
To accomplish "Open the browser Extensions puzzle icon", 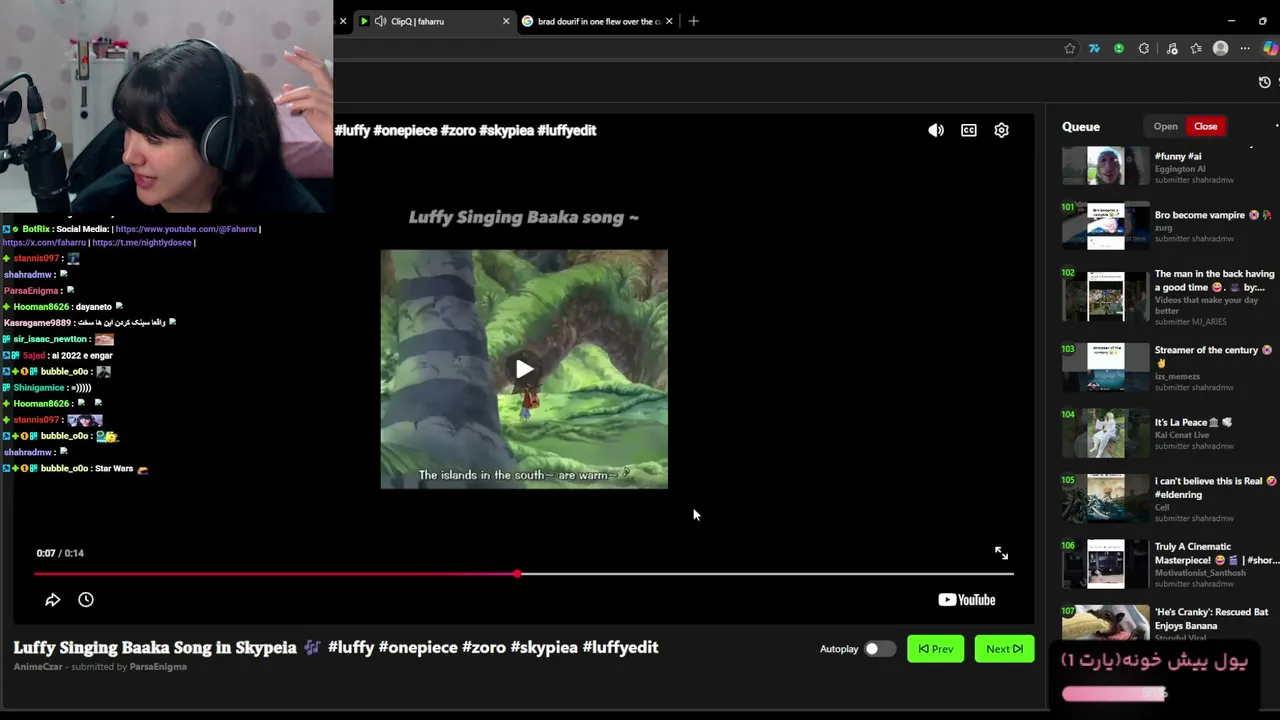I will coord(1144,48).
